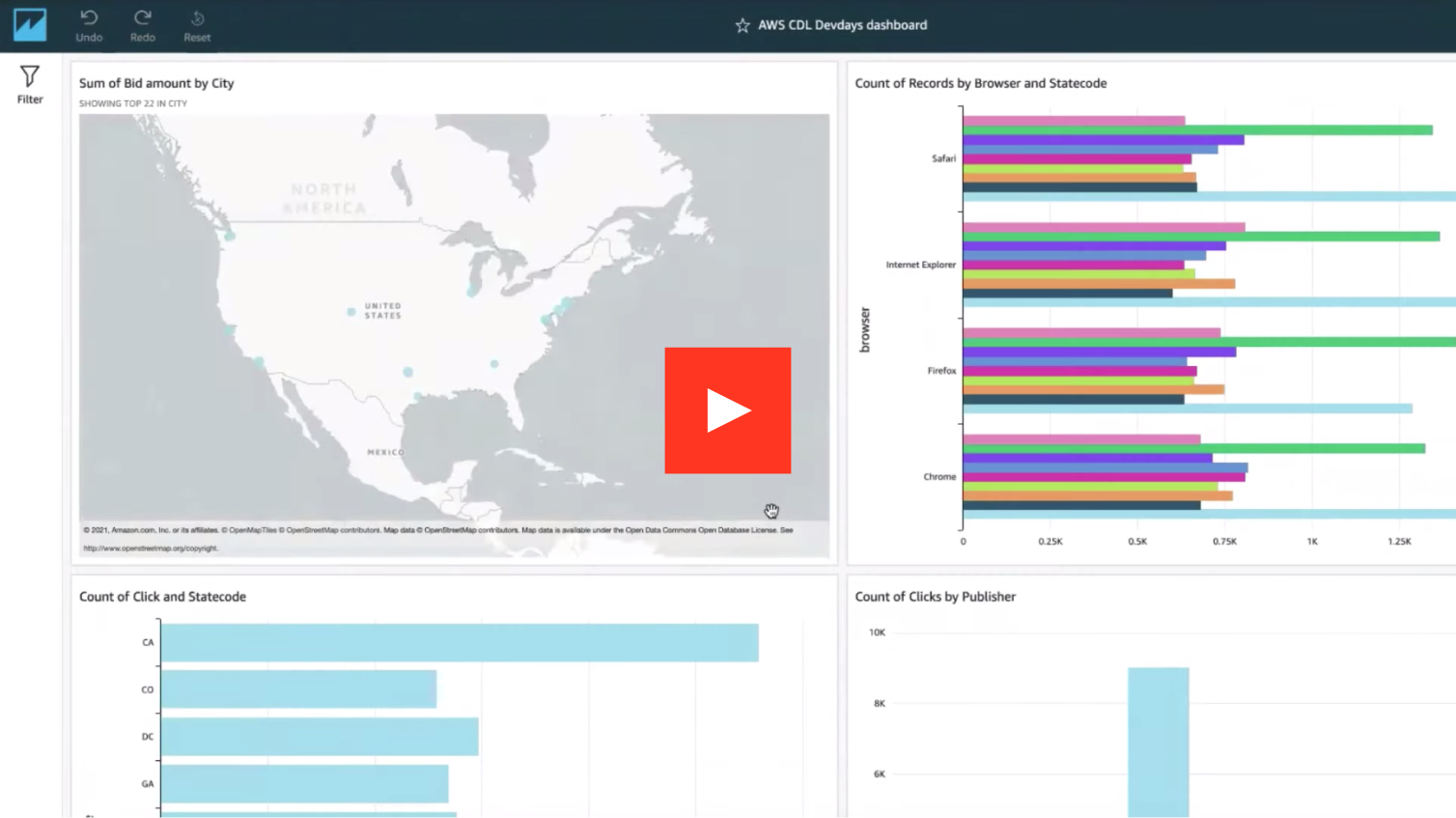1456x818 pixels.
Task: Click the top green Safari bar
Action: (x=1197, y=130)
